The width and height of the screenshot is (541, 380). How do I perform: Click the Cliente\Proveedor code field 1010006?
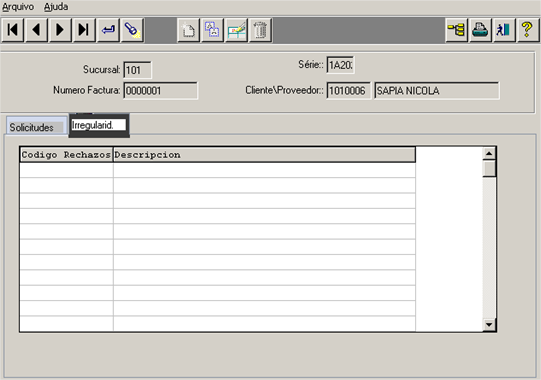[348, 91]
